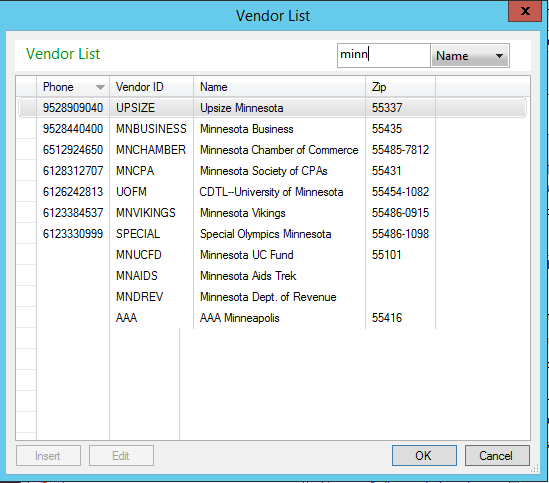Sort by the Vendor ID column header
This screenshot has width=549, height=483.
pyautogui.click(x=151, y=87)
